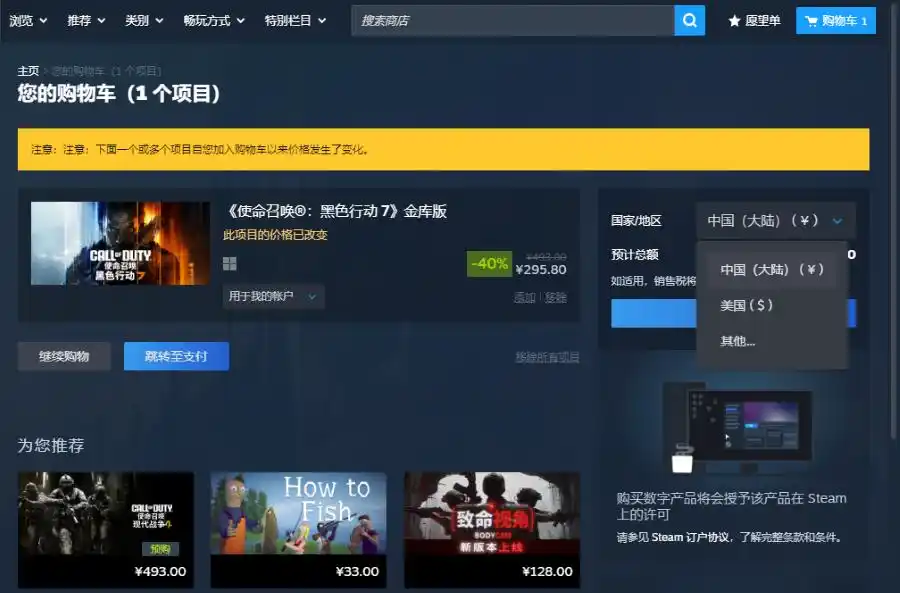Focus the 搜索商店 search field
The image size is (900, 593).
tap(513, 21)
